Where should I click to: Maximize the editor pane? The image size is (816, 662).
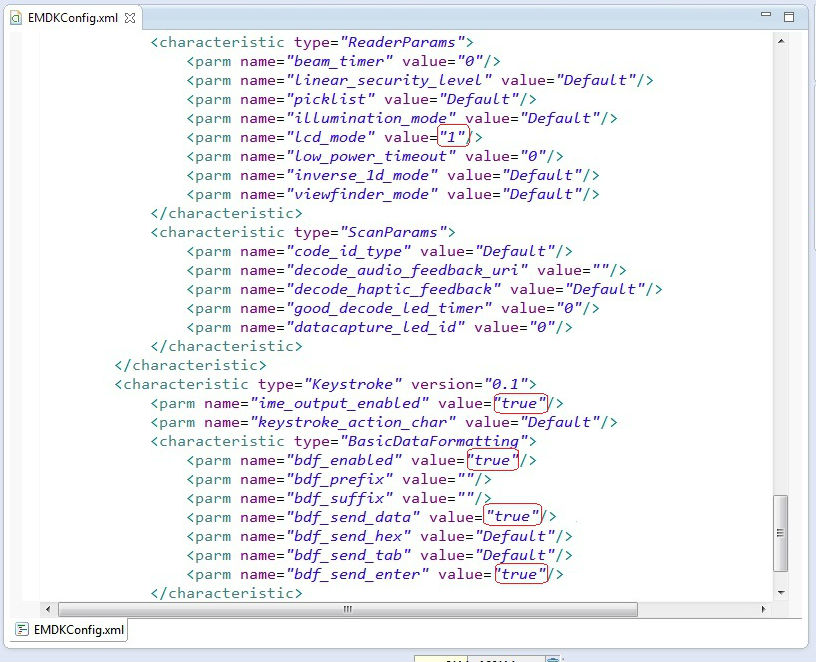pyautogui.click(x=789, y=17)
